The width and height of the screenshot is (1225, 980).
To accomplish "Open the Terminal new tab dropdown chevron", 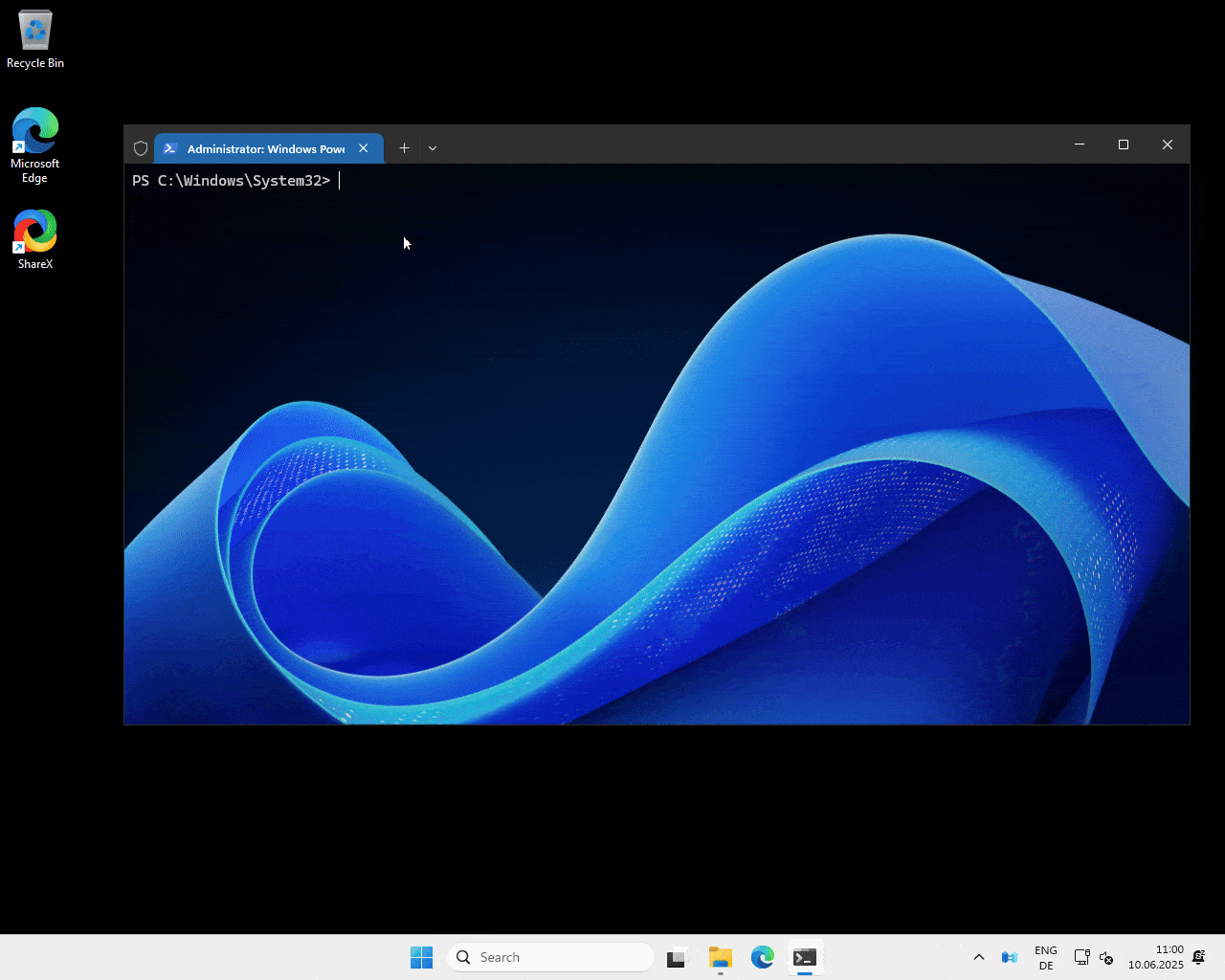I will 432,147.
